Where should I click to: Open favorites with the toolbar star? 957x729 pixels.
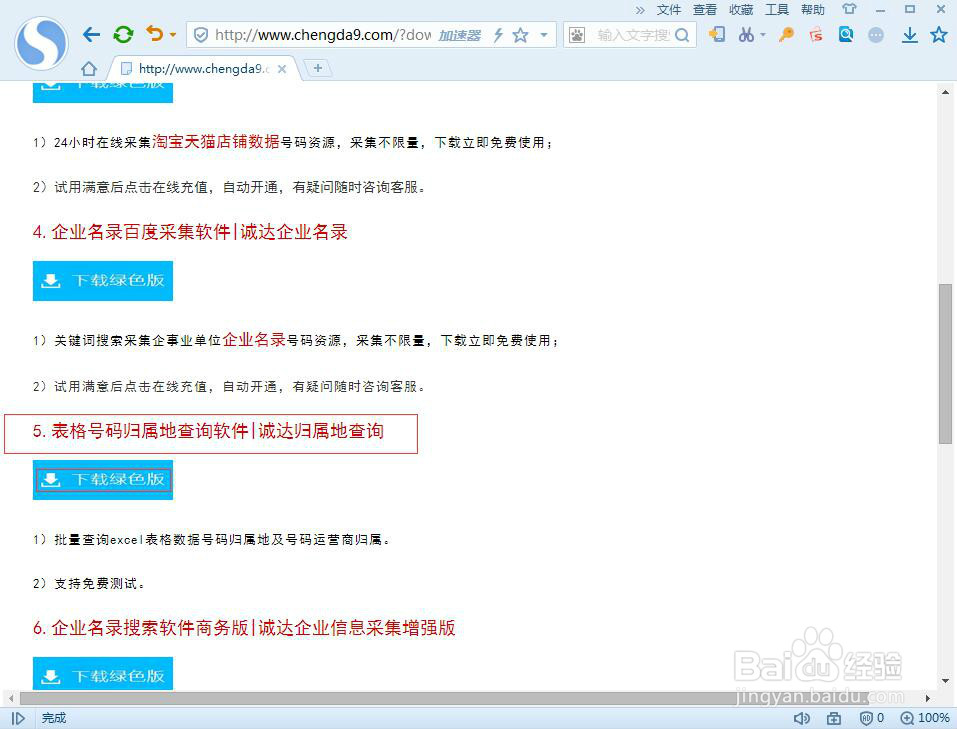point(939,35)
